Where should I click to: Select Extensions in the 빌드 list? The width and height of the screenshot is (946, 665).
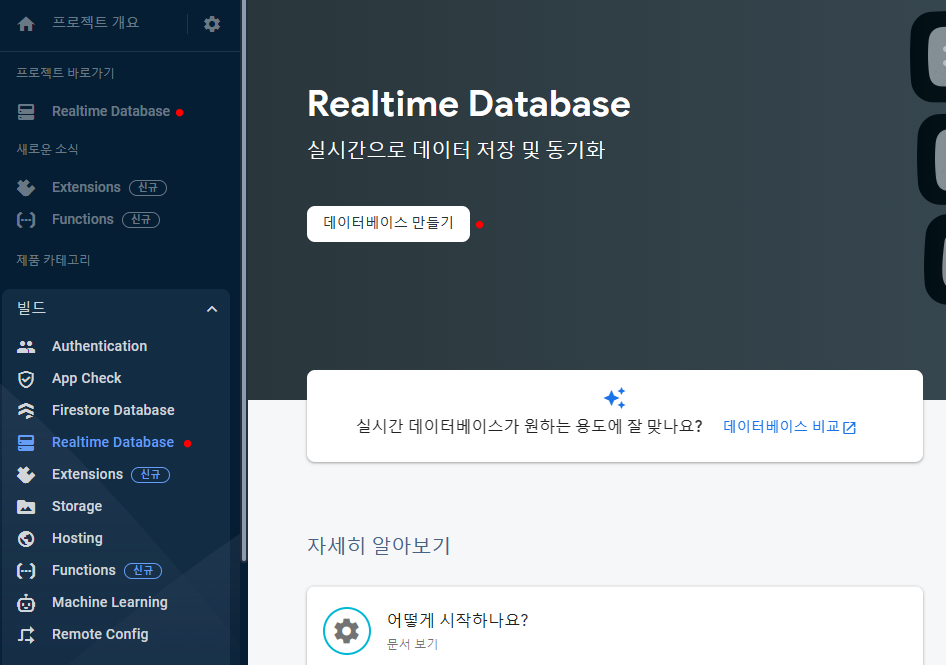click(87, 474)
